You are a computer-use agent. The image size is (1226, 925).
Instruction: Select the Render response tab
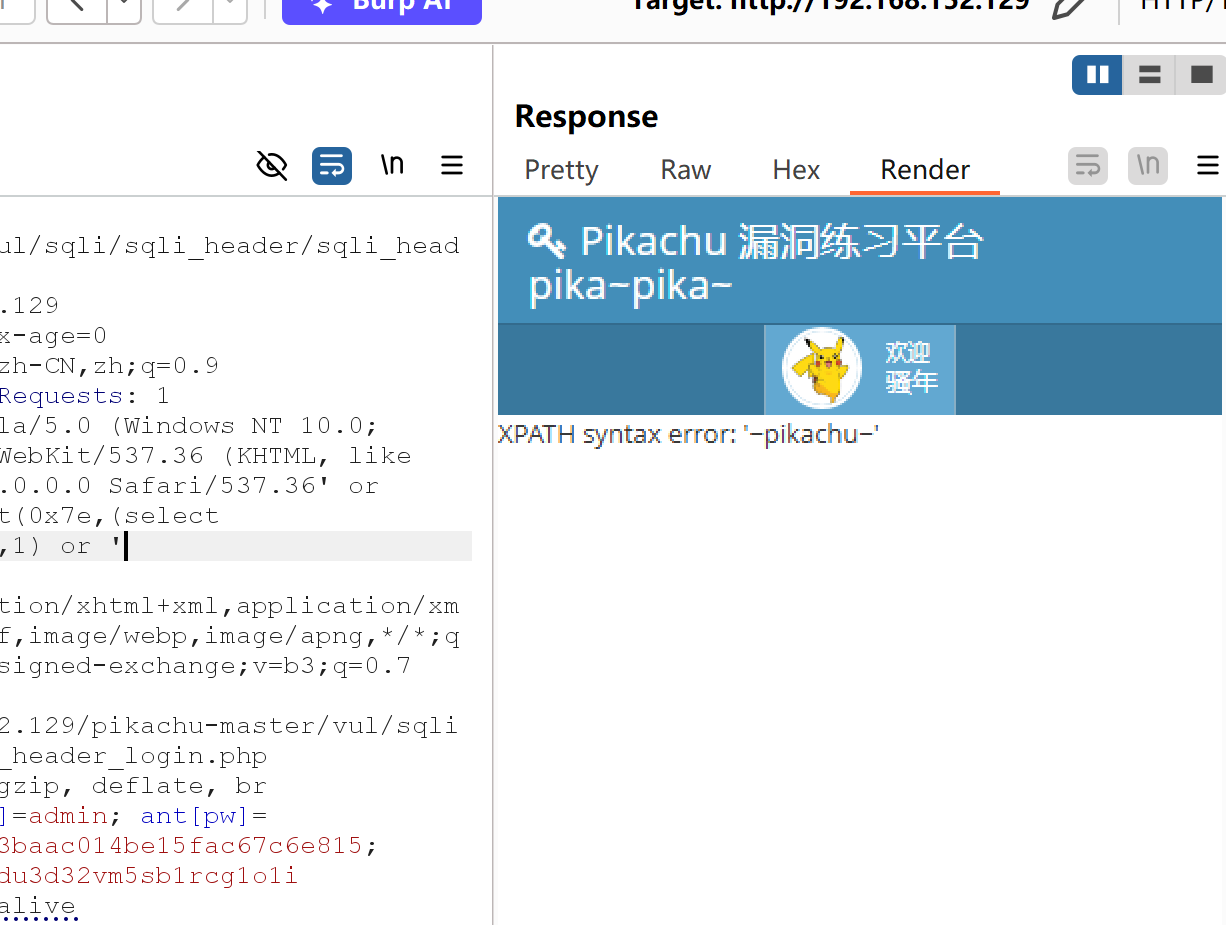pos(925,170)
